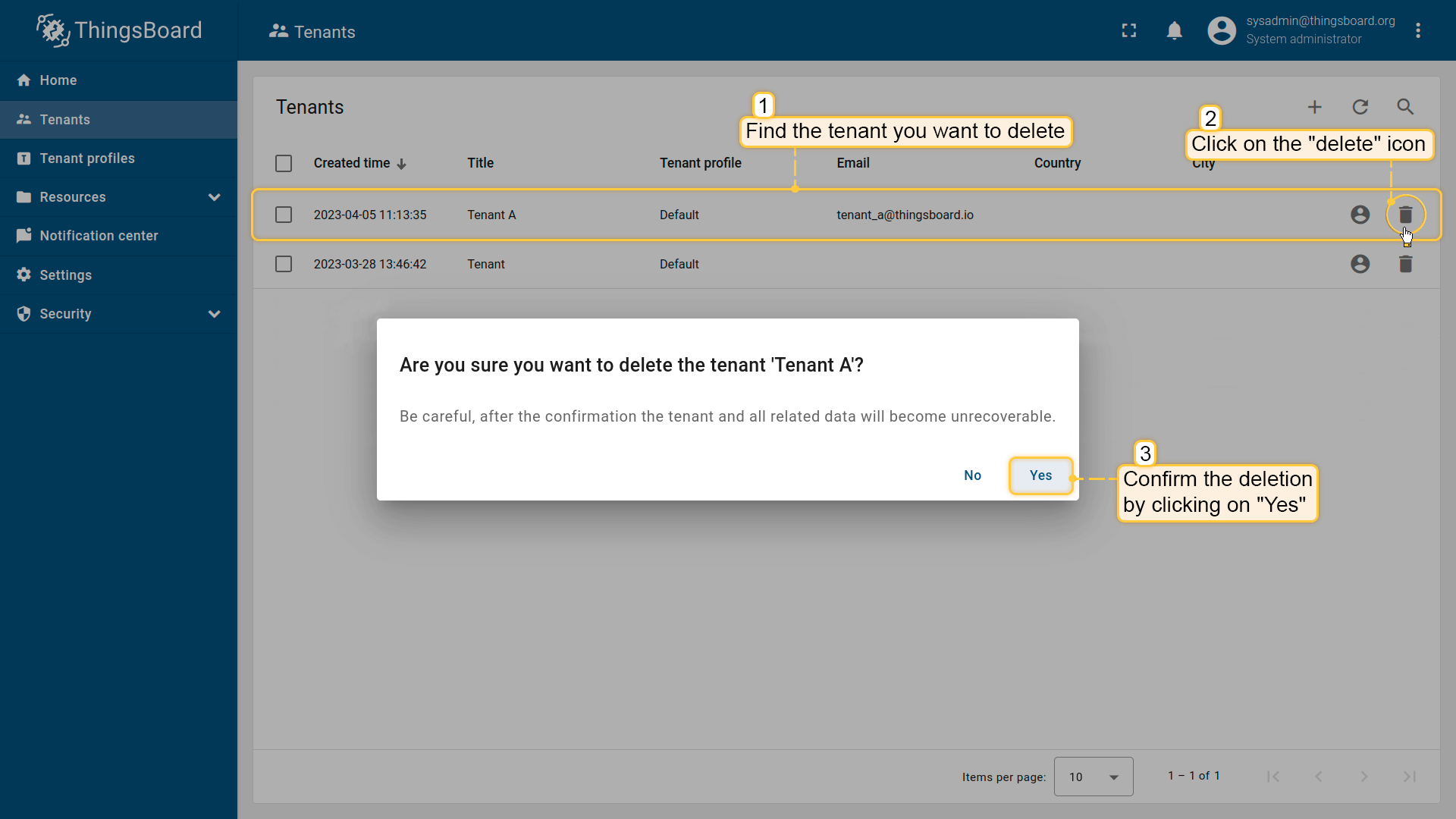The image size is (1456, 819).
Task: Manage tenant admins for Tenant A
Action: click(1360, 215)
